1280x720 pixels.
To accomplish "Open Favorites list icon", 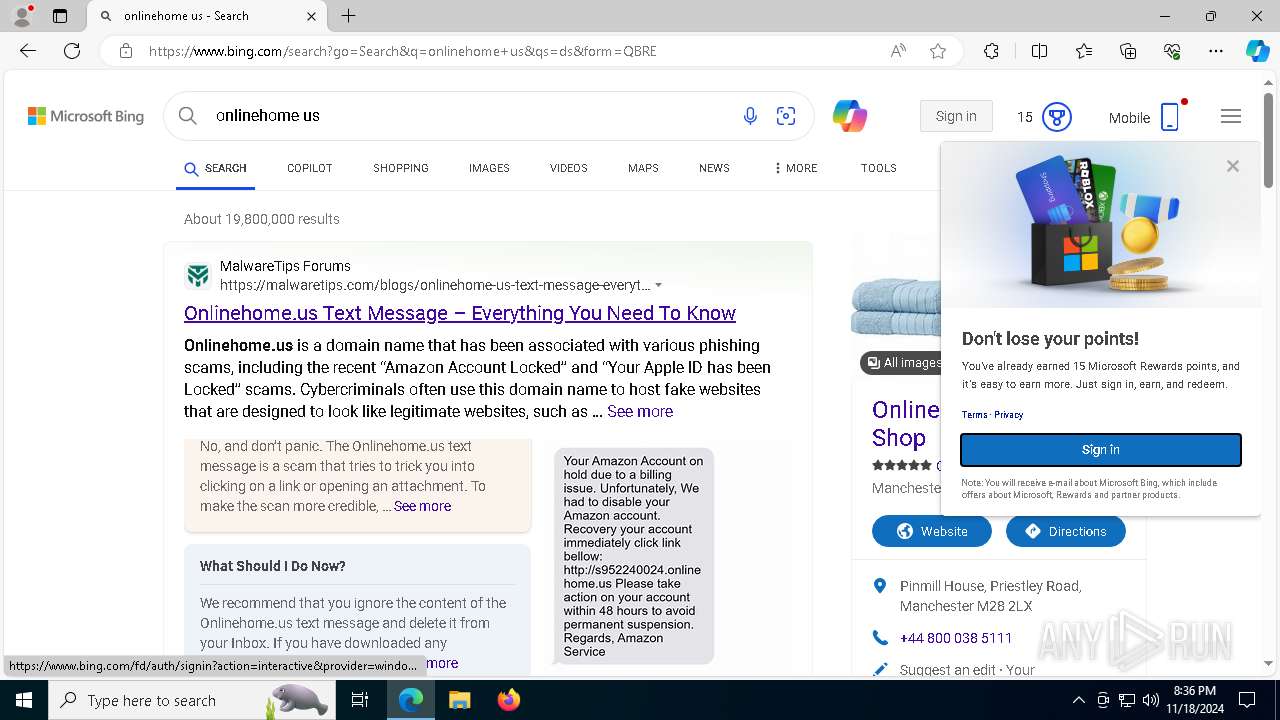I will [1084, 51].
